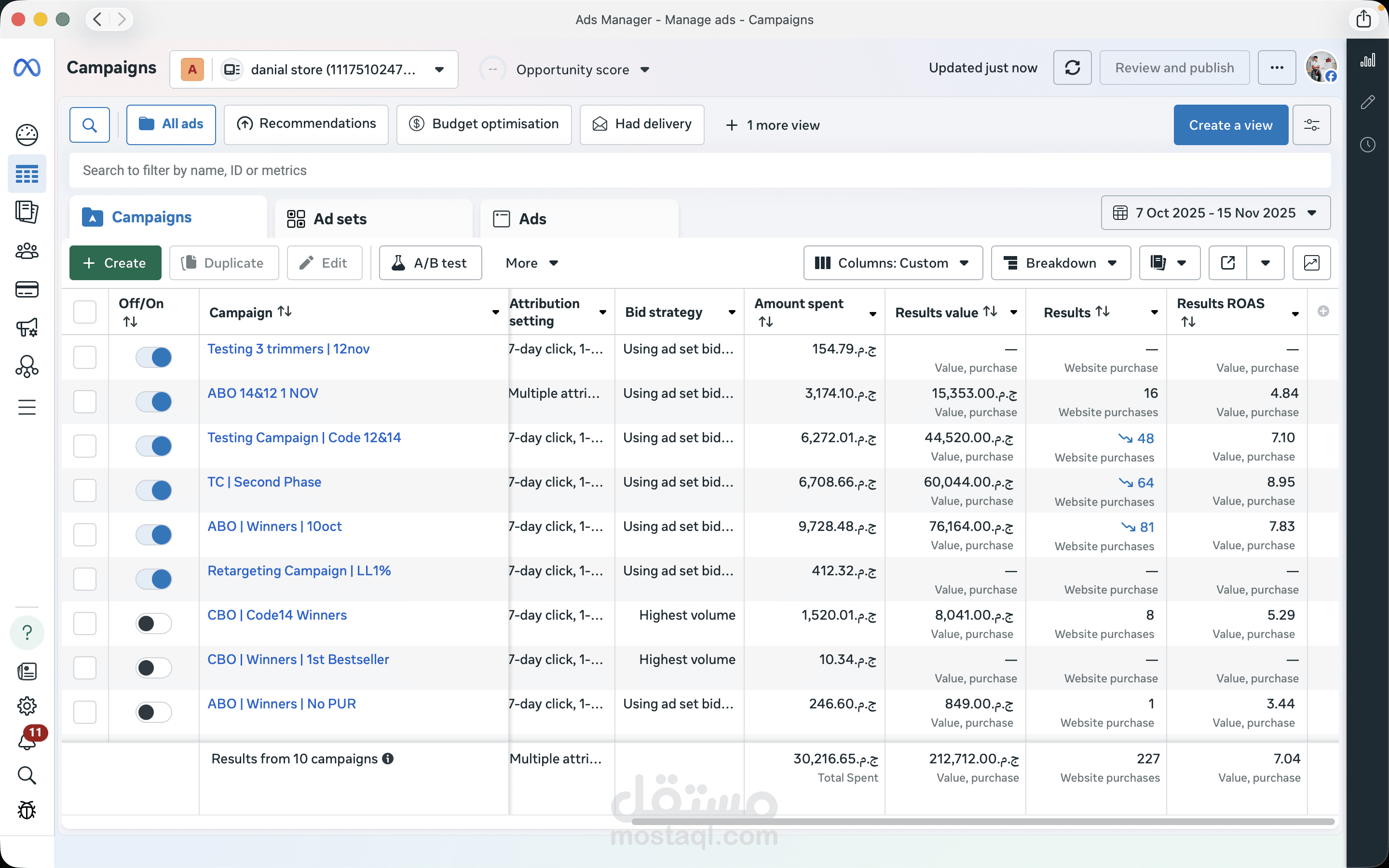Open the charts view icon button
Image resolution: width=1389 pixels, height=868 pixels.
(x=1311, y=263)
